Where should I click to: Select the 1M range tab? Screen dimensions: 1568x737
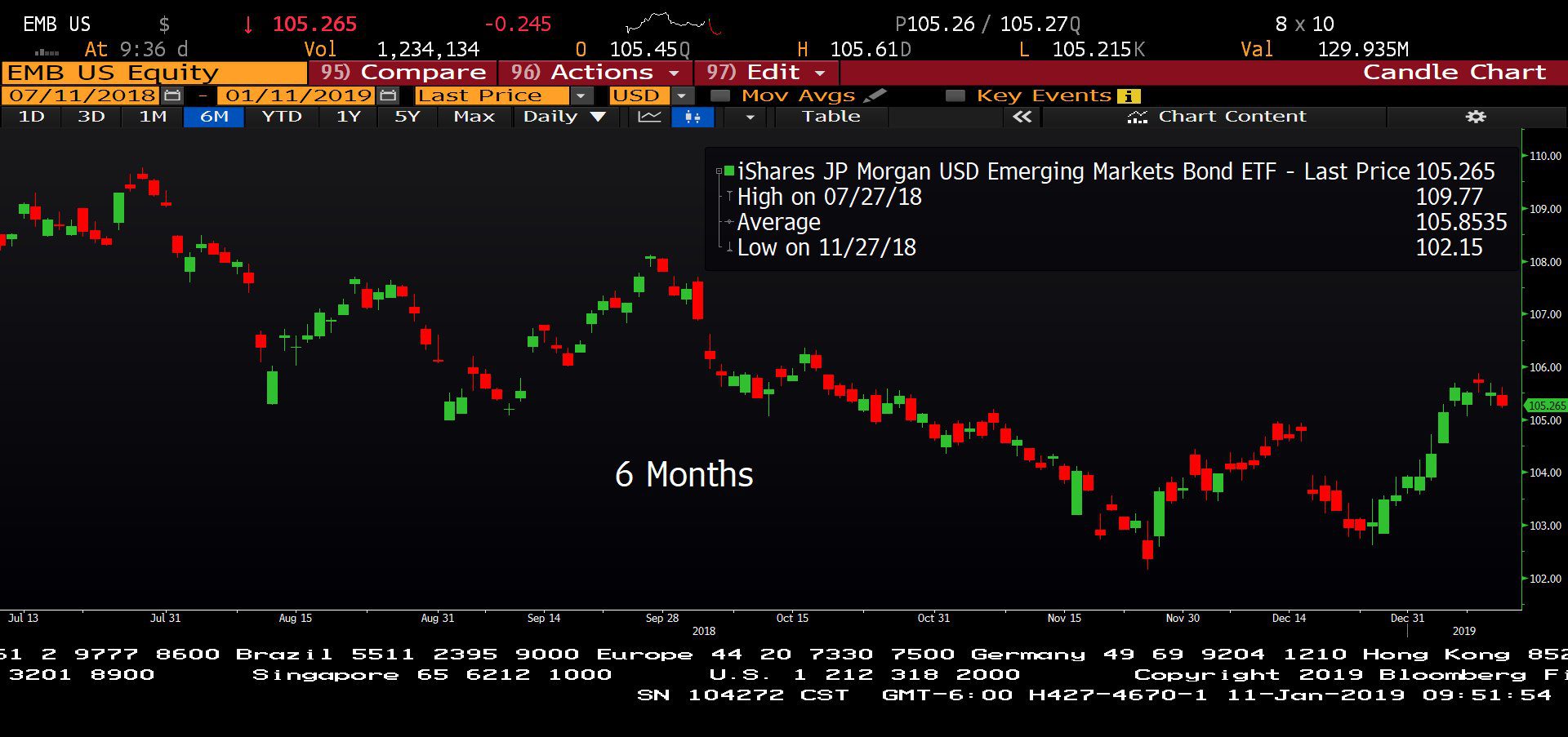(153, 117)
